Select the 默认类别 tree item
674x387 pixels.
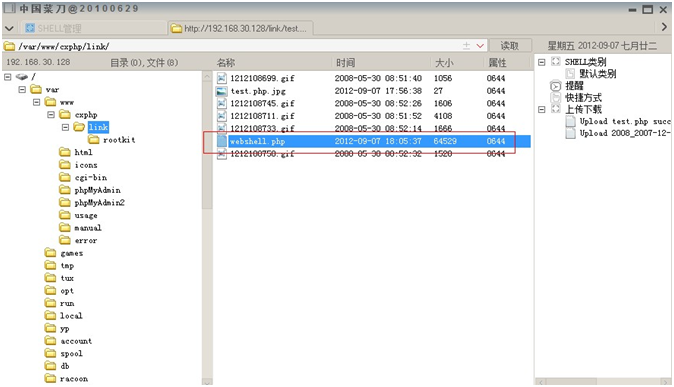[x=597, y=74]
